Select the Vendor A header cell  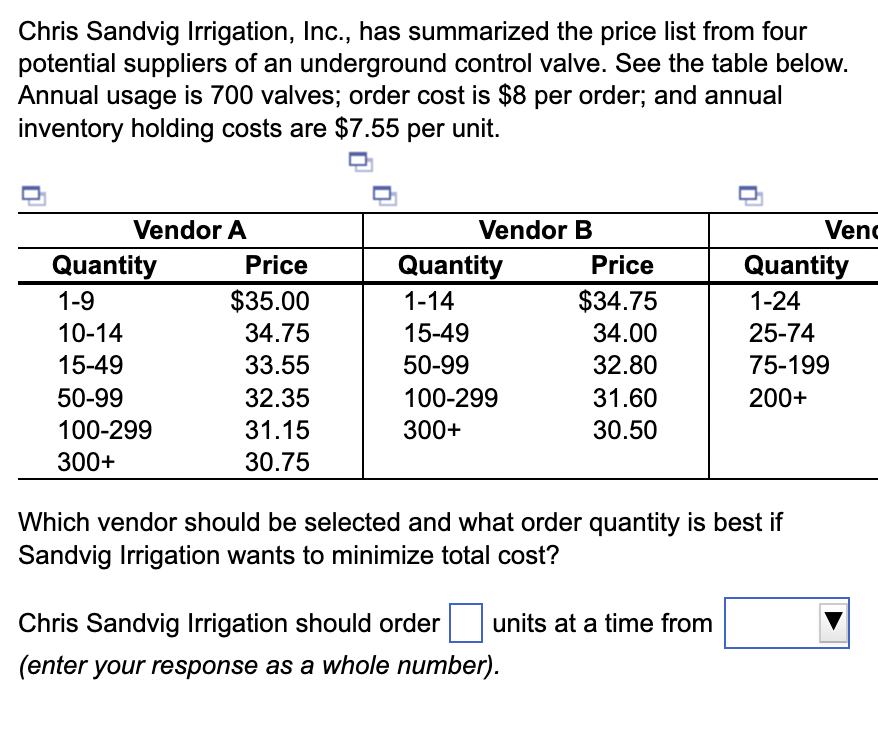(x=189, y=230)
